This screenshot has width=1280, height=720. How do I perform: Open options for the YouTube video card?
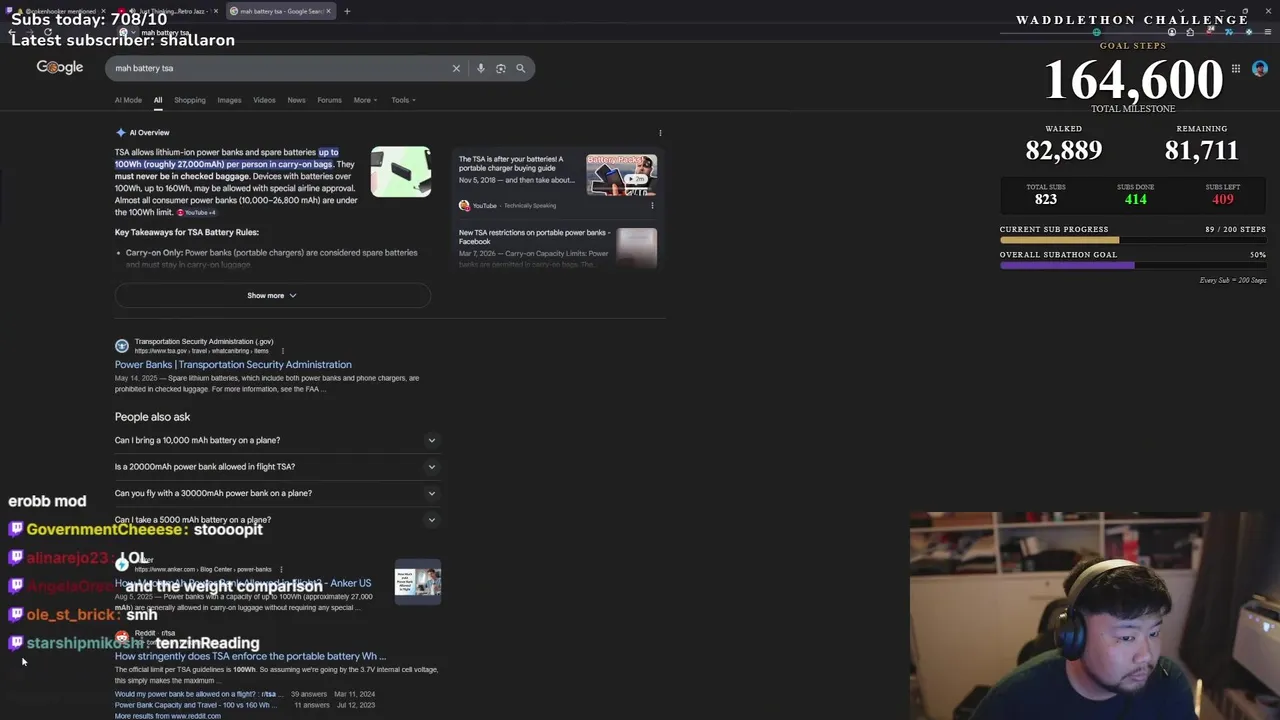652,206
